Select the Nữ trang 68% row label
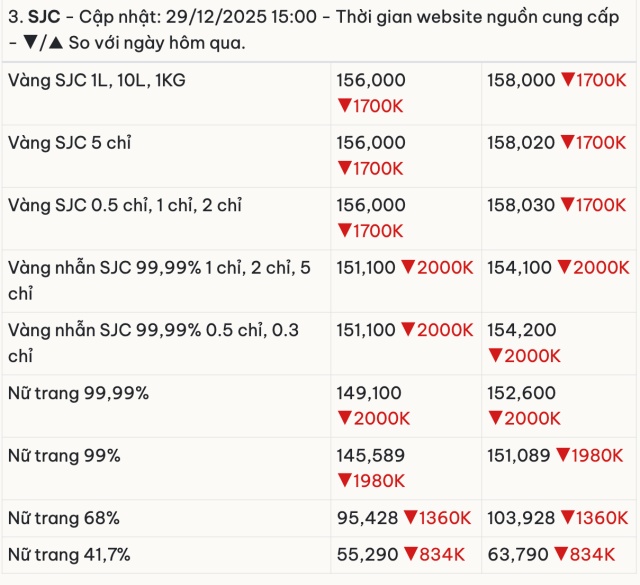 click(64, 518)
